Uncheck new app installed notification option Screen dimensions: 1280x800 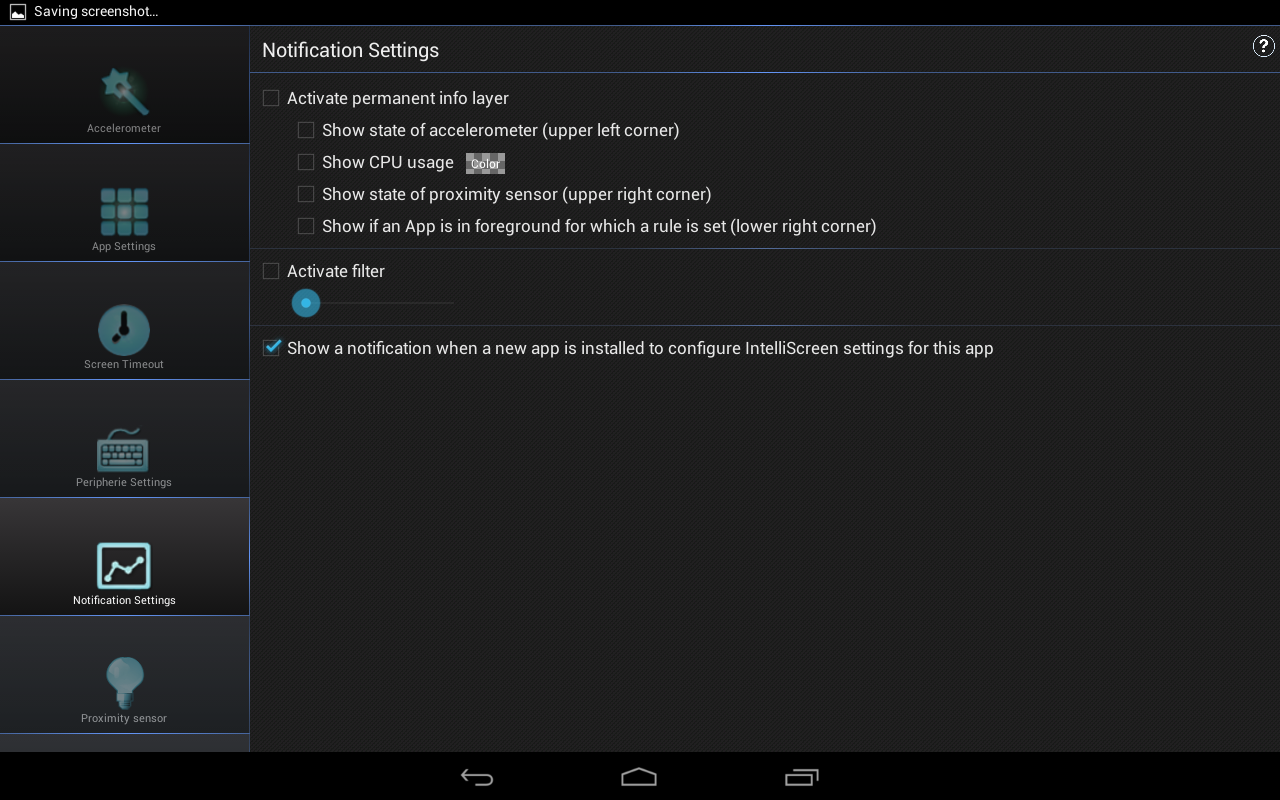[x=271, y=348]
